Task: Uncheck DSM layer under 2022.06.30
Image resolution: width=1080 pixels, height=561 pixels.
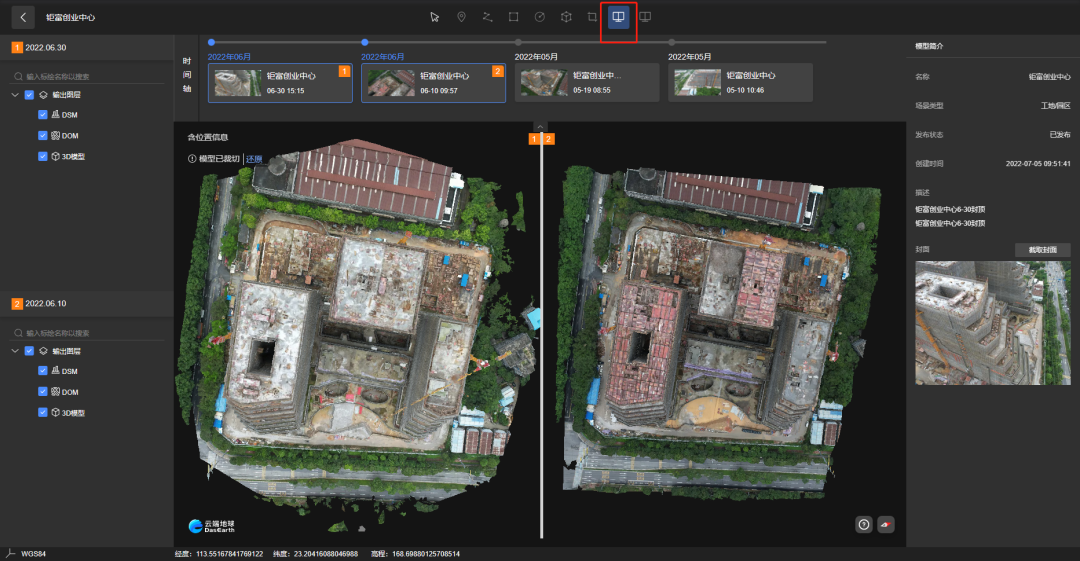Action: coord(43,114)
